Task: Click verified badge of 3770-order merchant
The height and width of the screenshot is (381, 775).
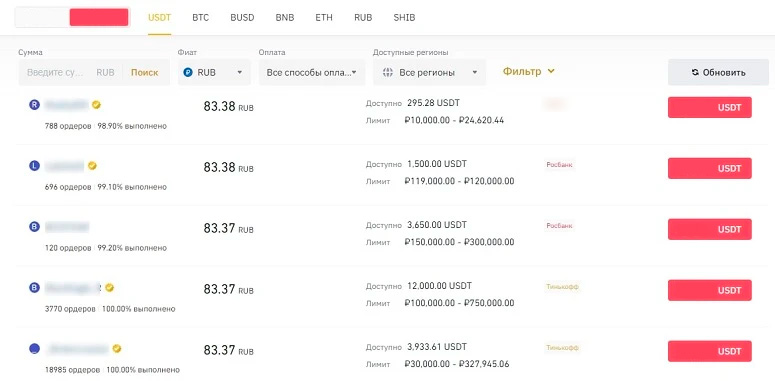Action: pyautogui.click(x=109, y=288)
